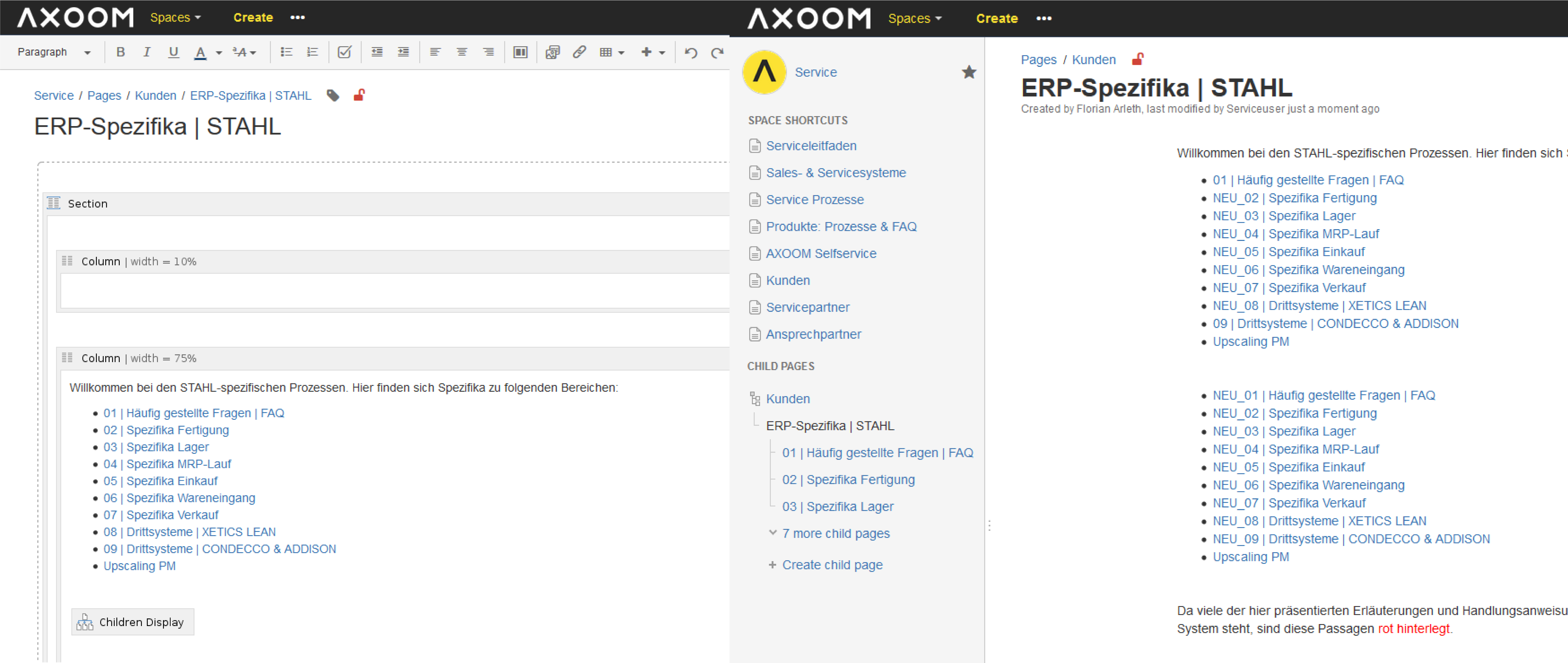Align text left
The height and width of the screenshot is (663, 1568).
[435, 52]
